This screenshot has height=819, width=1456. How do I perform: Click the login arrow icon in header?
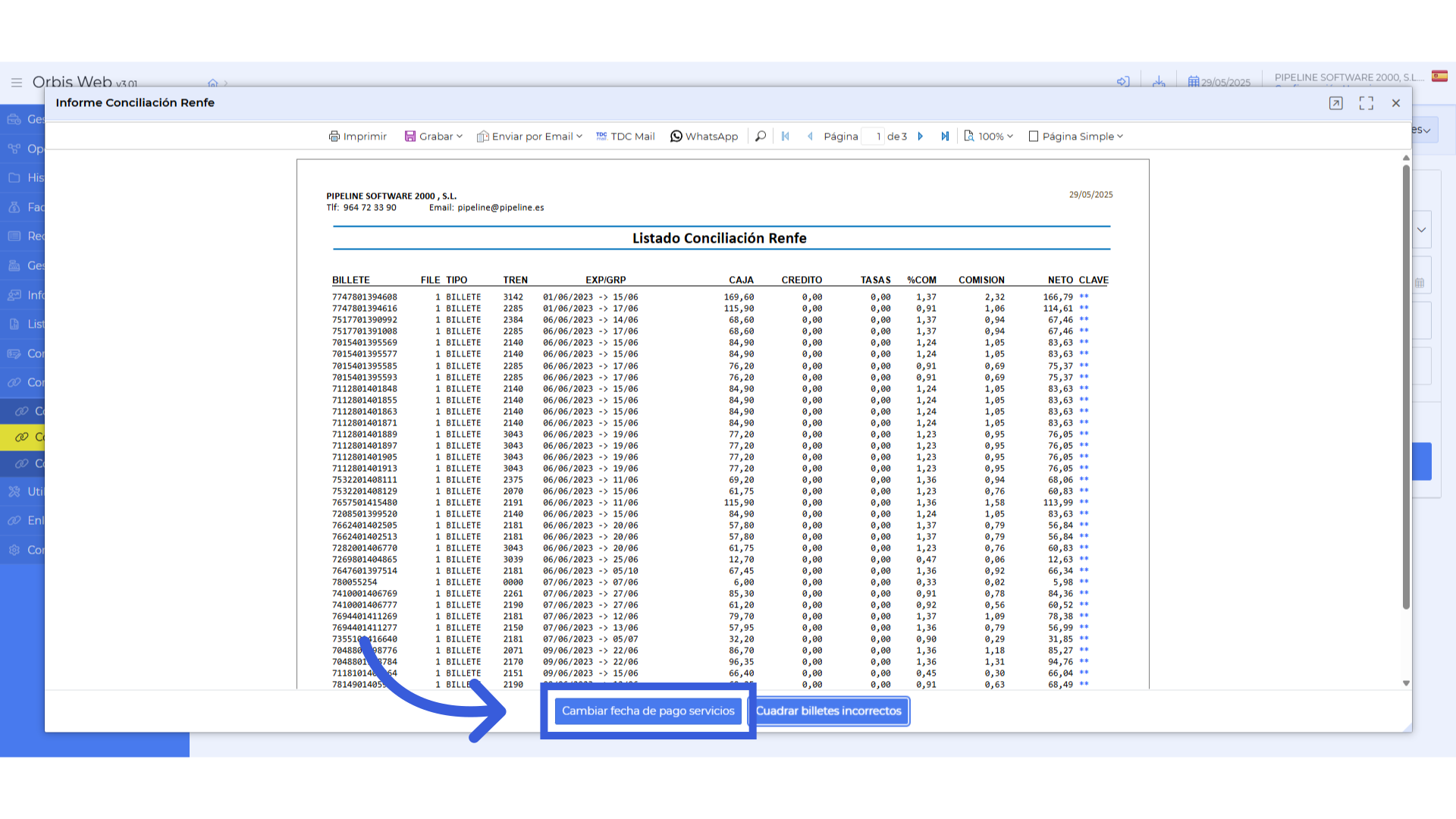[1123, 82]
